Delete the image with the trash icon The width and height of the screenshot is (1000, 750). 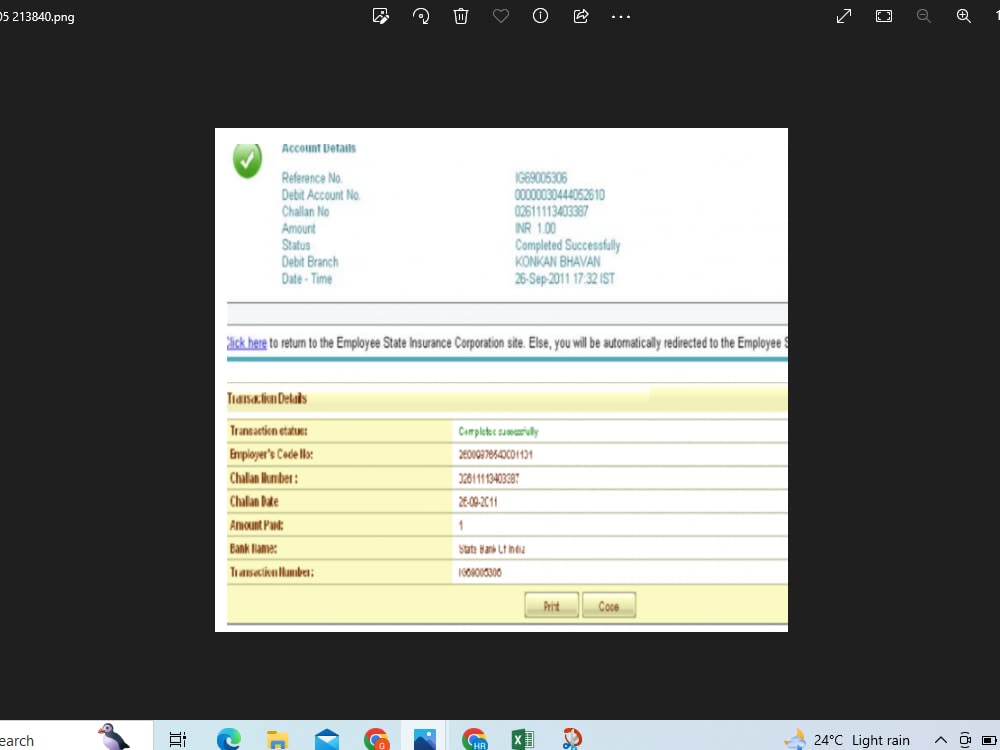tap(460, 16)
